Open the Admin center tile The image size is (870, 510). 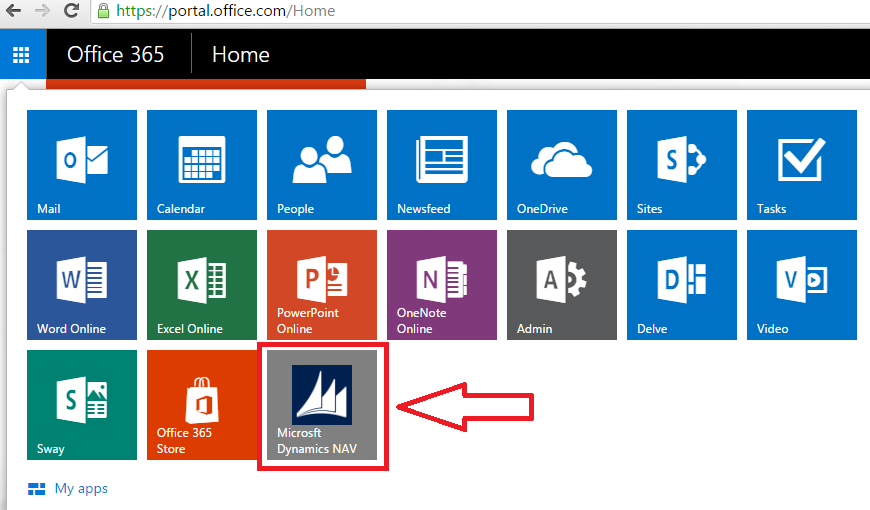562,285
